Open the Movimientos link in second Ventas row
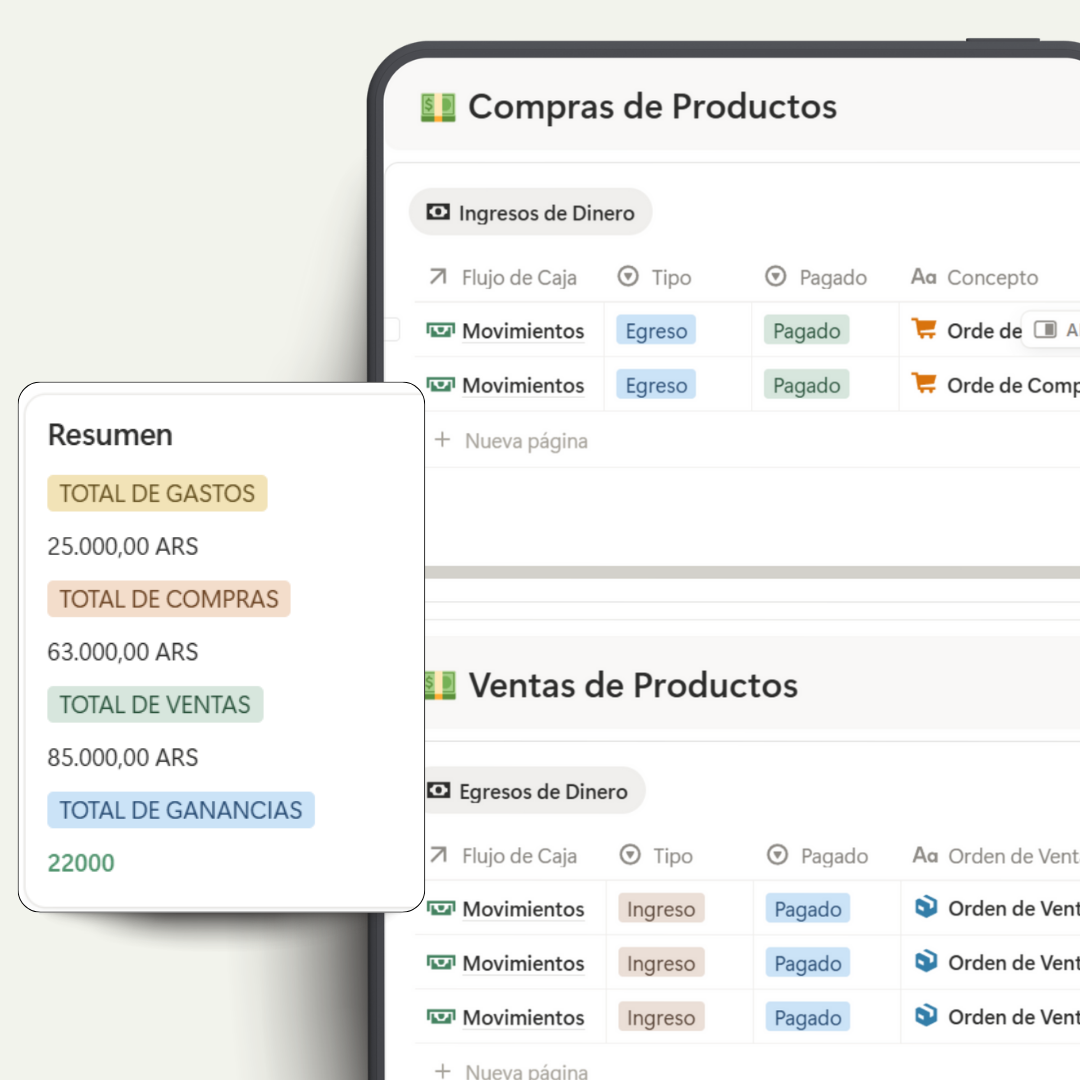The height and width of the screenshot is (1080, 1080). click(x=523, y=964)
